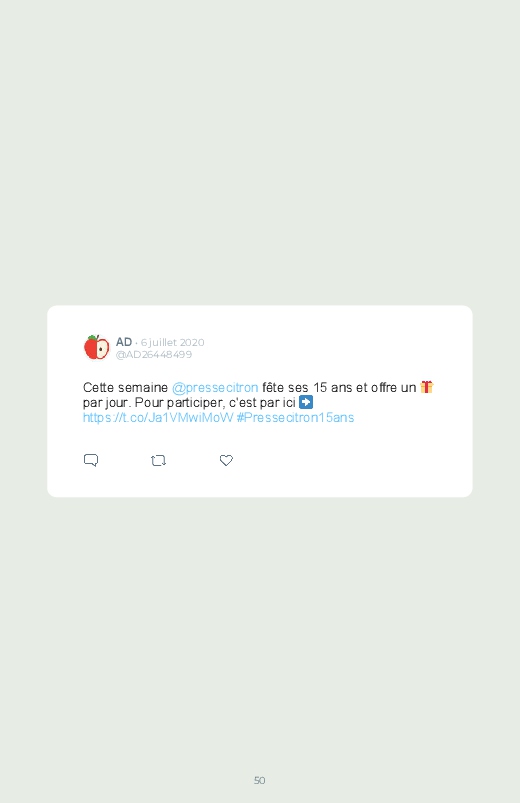Image resolution: width=520 pixels, height=803 pixels.
Task: Open the red apple profile avatar
Action: click(x=96, y=347)
